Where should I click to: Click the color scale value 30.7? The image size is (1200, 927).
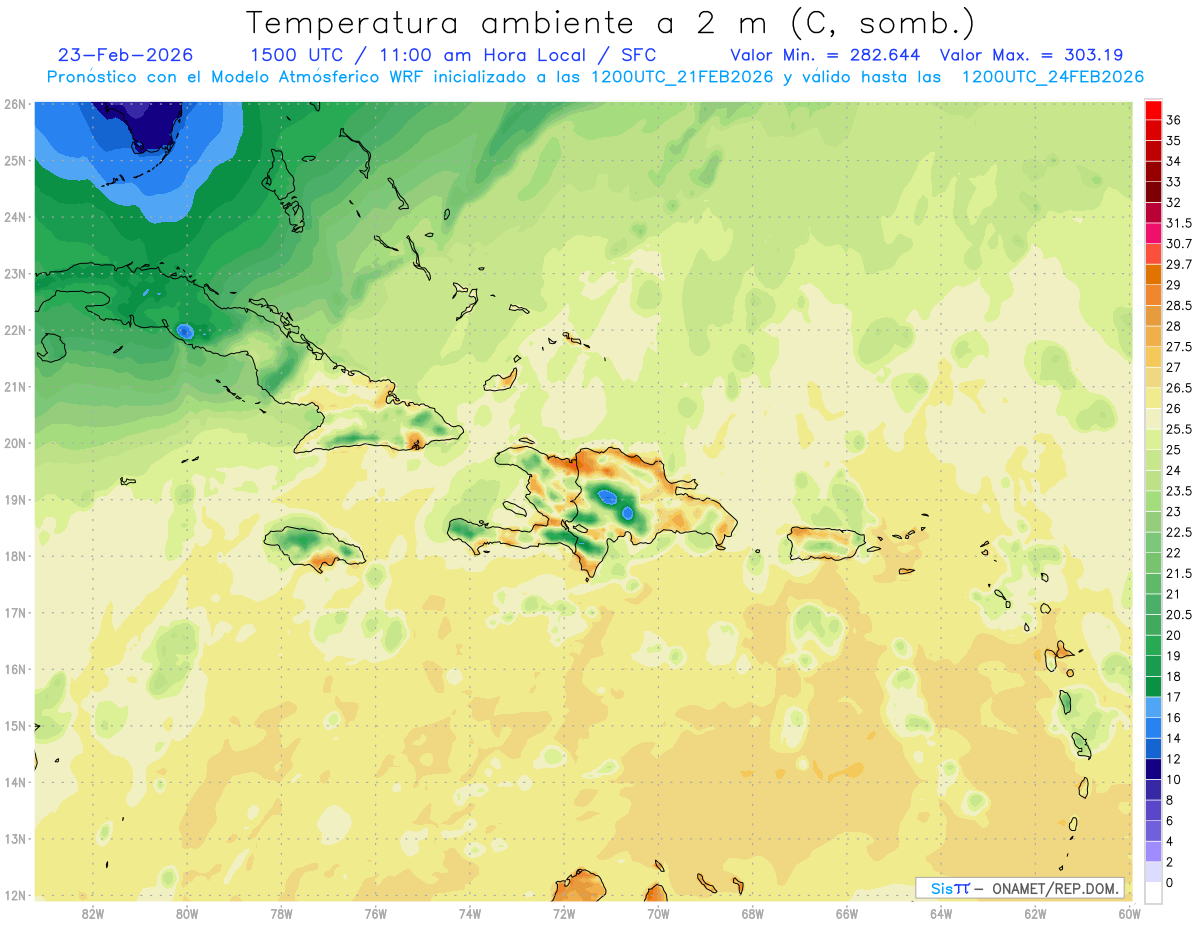pos(1179,244)
